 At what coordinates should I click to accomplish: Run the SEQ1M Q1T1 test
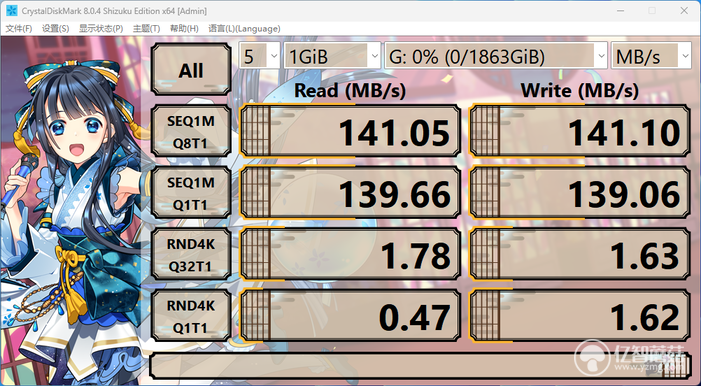tap(191, 193)
